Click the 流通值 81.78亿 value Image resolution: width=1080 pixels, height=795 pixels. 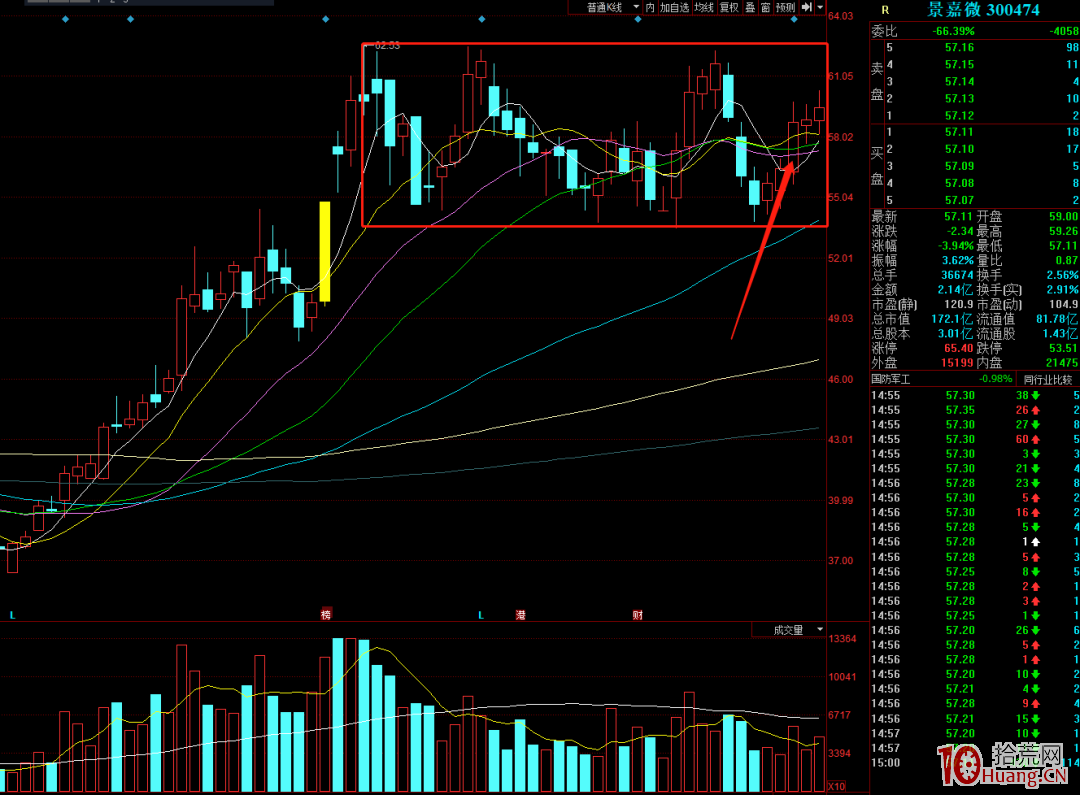coord(1057,319)
